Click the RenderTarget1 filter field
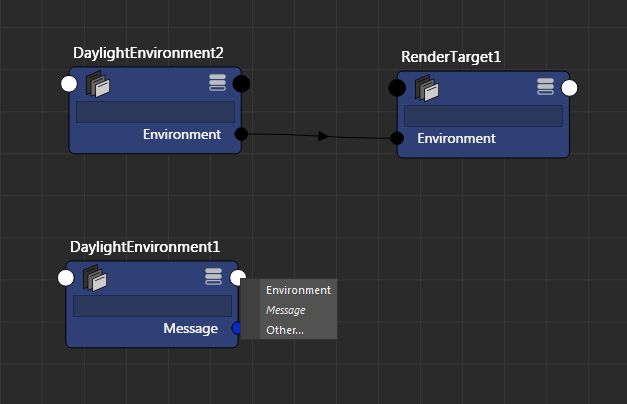 pyautogui.click(x=483, y=116)
